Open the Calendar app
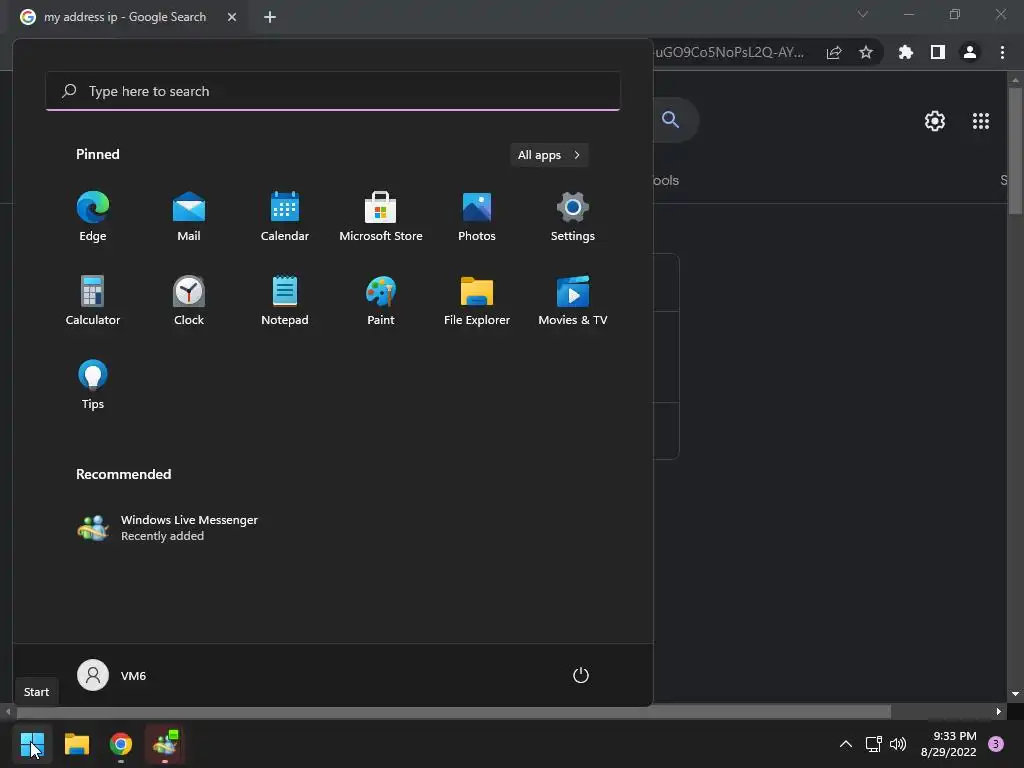This screenshot has height=768, width=1024. click(x=285, y=217)
